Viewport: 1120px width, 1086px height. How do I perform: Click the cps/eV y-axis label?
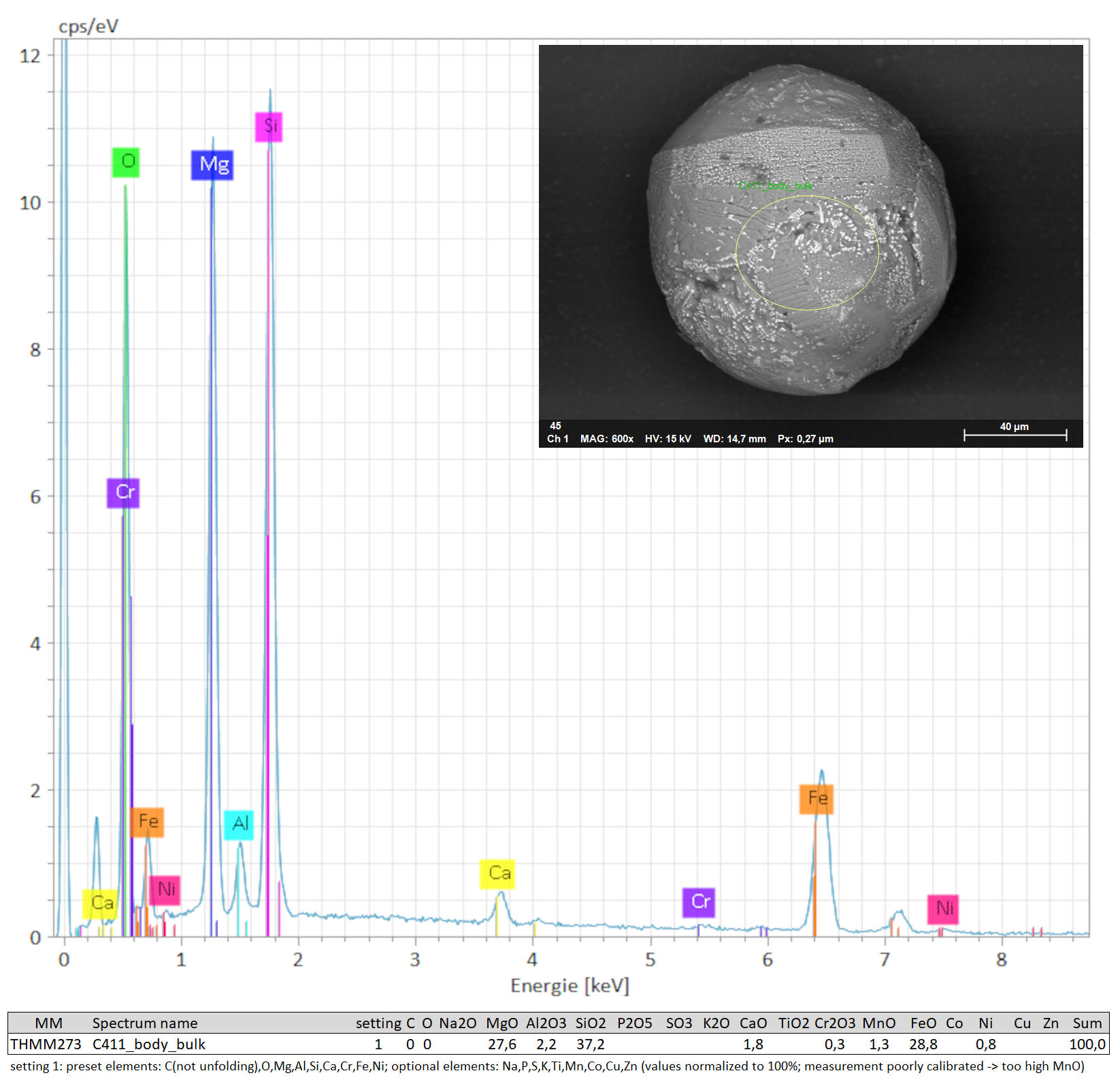click(x=88, y=27)
